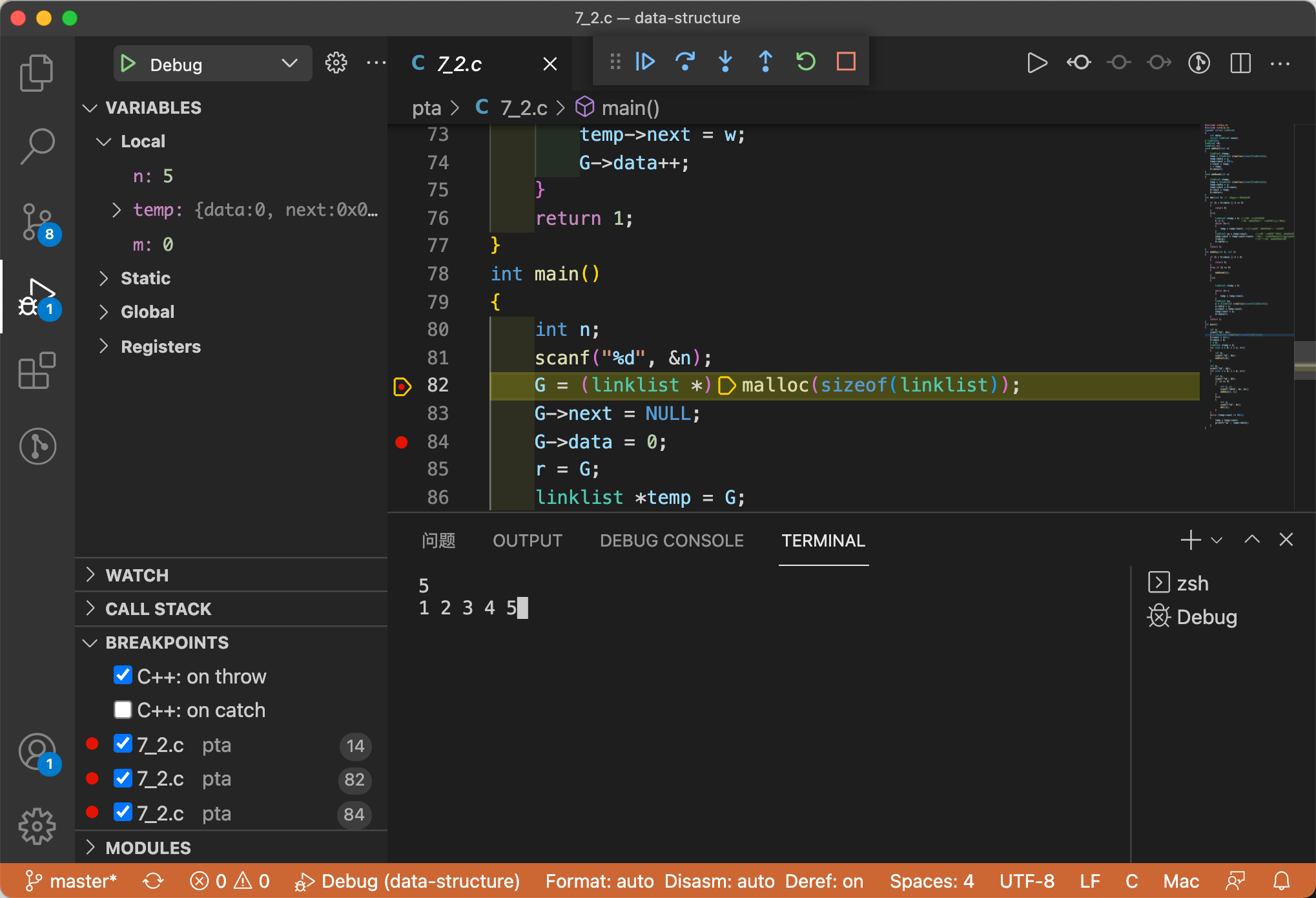Click the Step Out debug arrow
Viewport: 1316px width, 898px height.
click(x=765, y=62)
